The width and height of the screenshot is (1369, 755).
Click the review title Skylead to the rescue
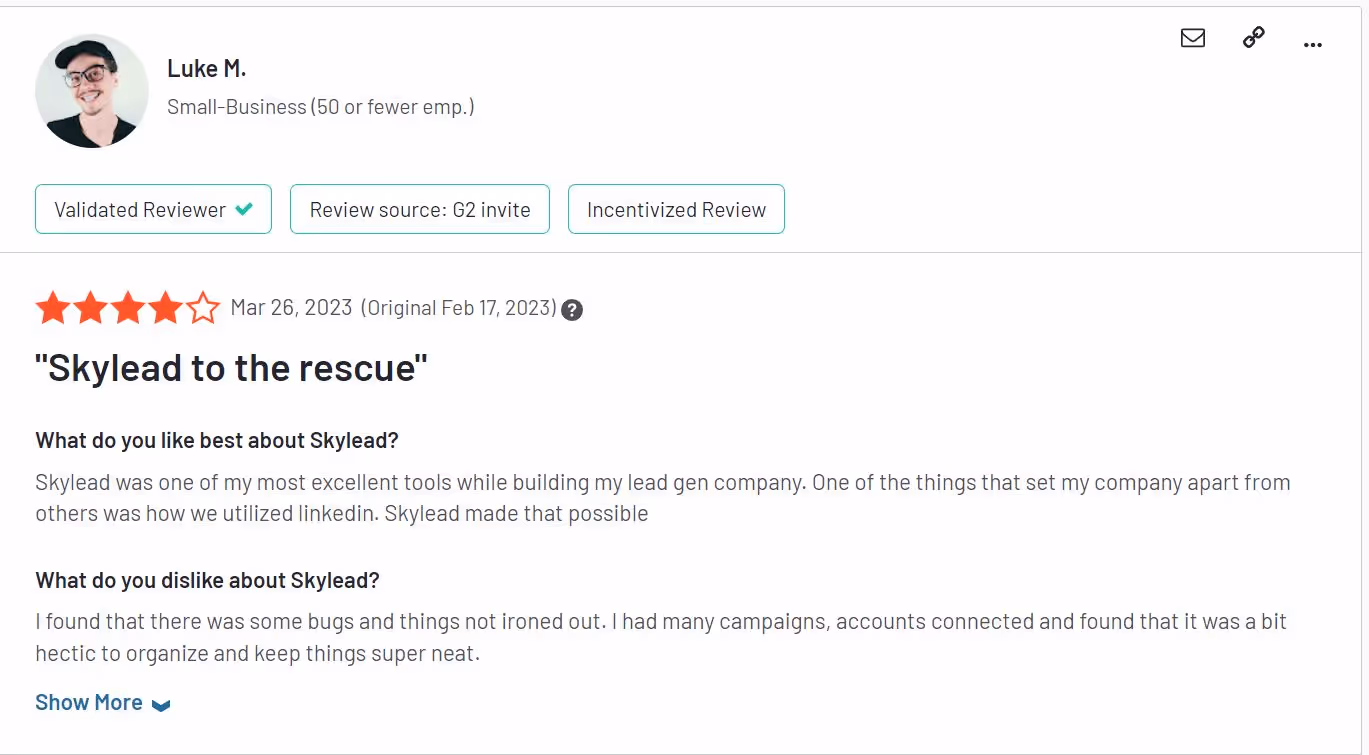click(230, 368)
